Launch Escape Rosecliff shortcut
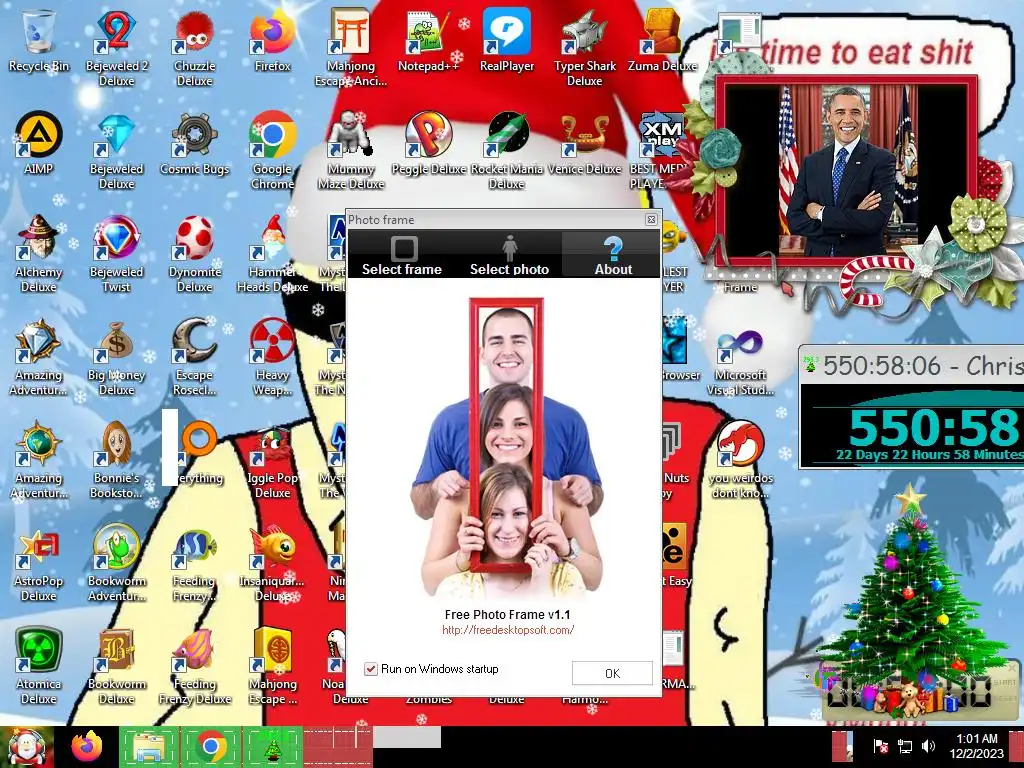This screenshot has width=1024, height=768. 195,357
